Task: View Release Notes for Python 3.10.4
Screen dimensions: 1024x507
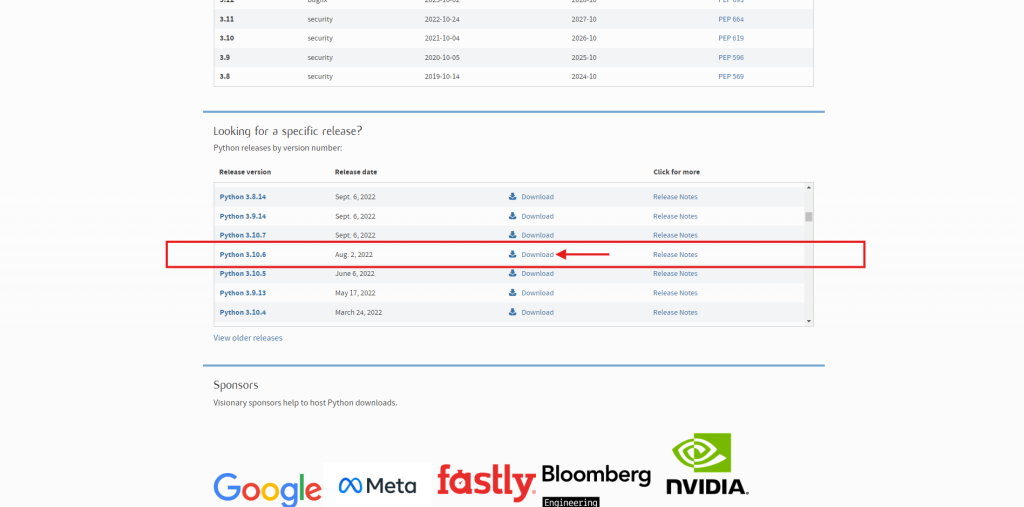Action: tap(675, 312)
